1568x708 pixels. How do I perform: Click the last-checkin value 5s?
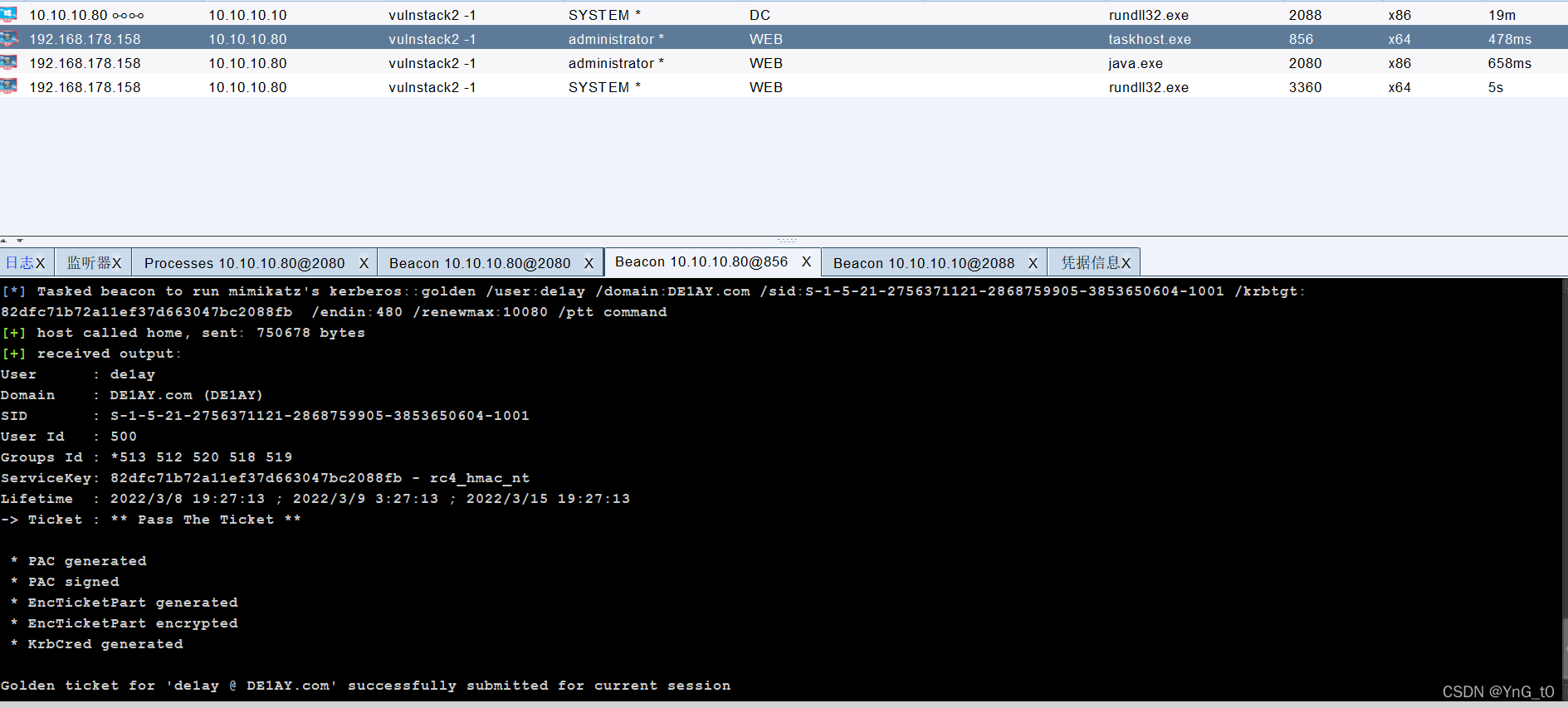pyautogui.click(x=1496, y=87)
